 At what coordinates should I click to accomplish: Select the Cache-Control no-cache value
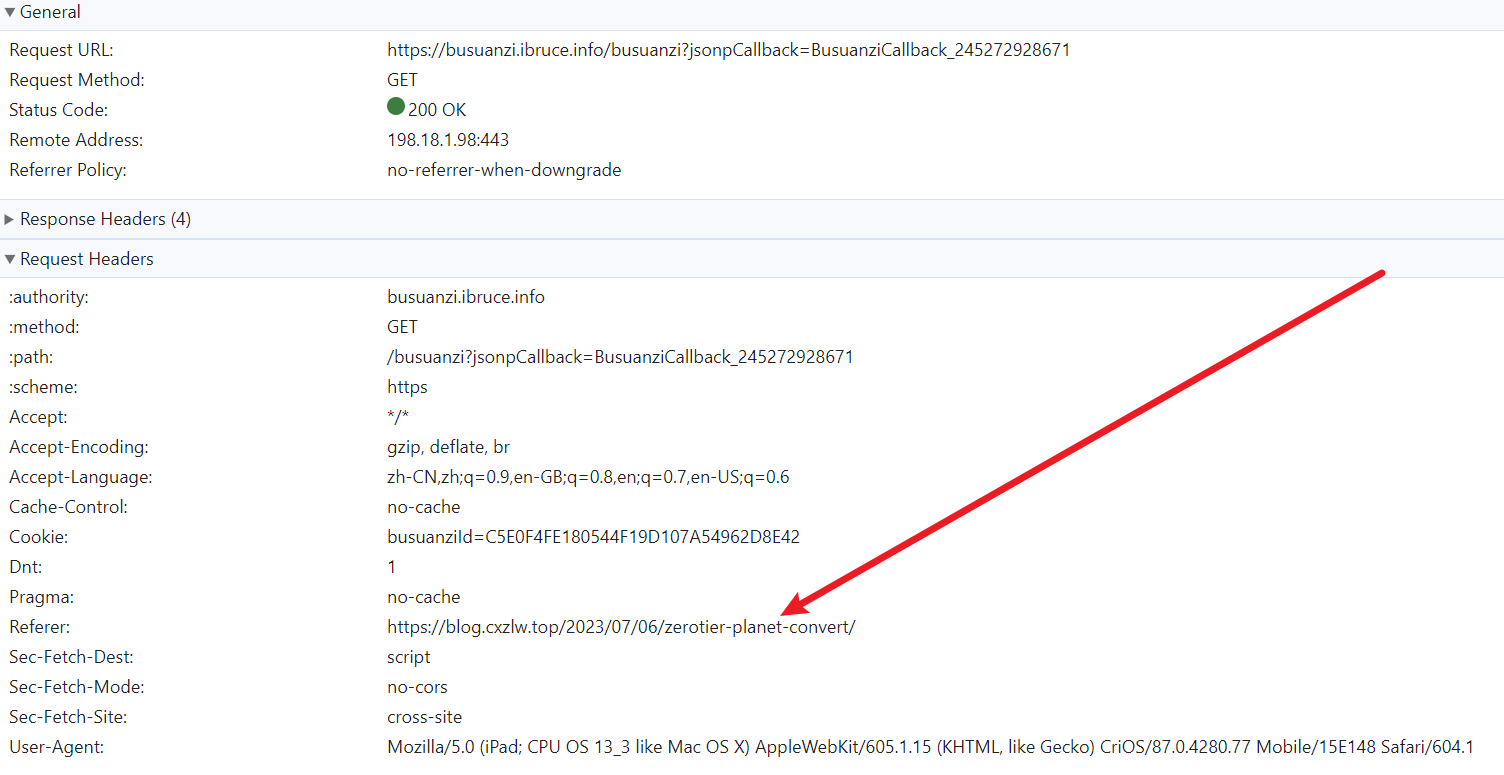(424, 507)
